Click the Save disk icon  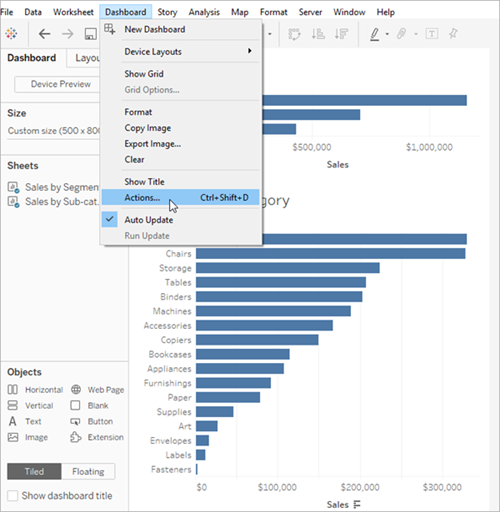tap(90, 34)
